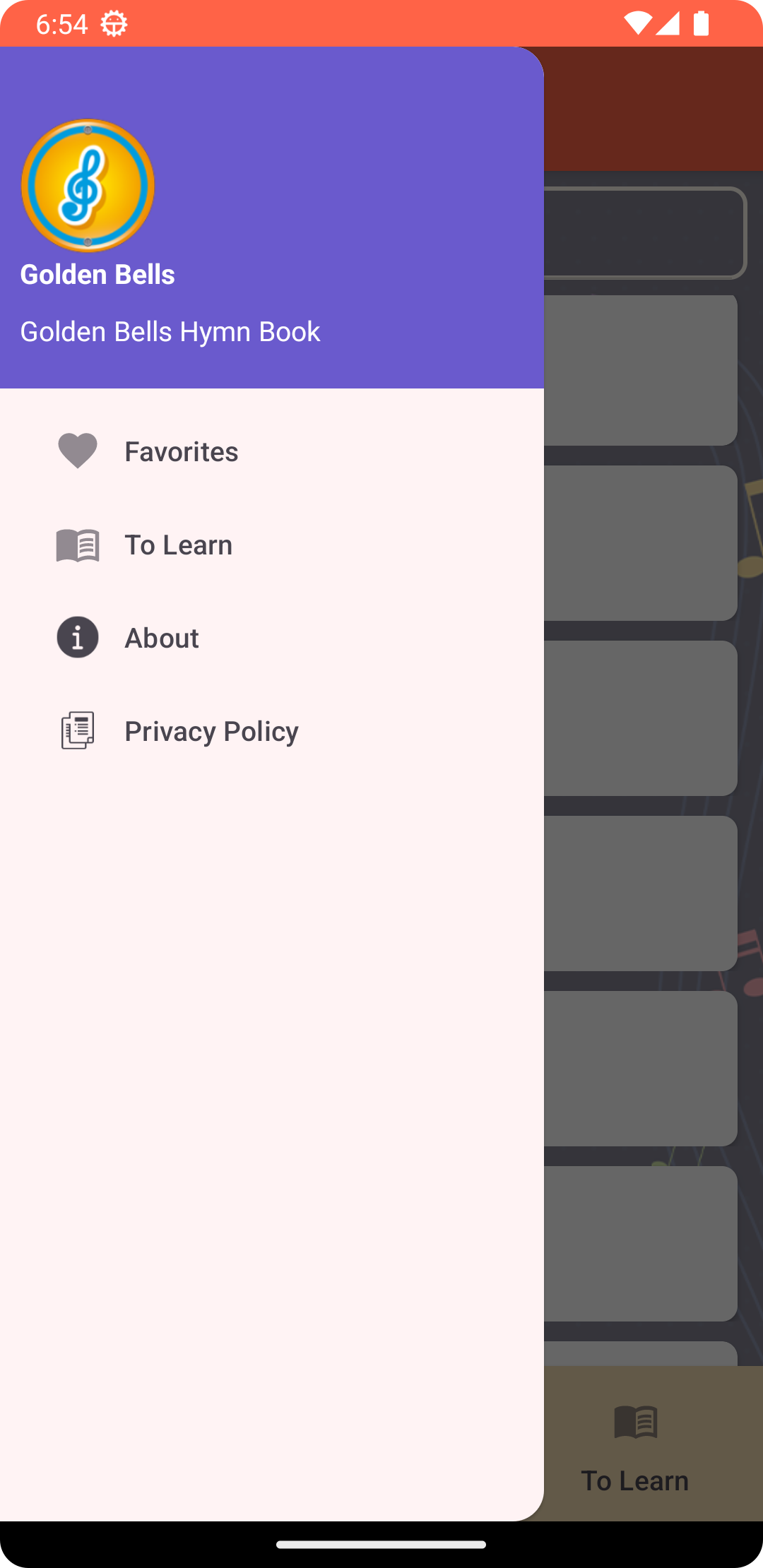Screen dimensions: 763x1568
Task: Tap the open-book icon in the drawer
Action: [78, 545]
